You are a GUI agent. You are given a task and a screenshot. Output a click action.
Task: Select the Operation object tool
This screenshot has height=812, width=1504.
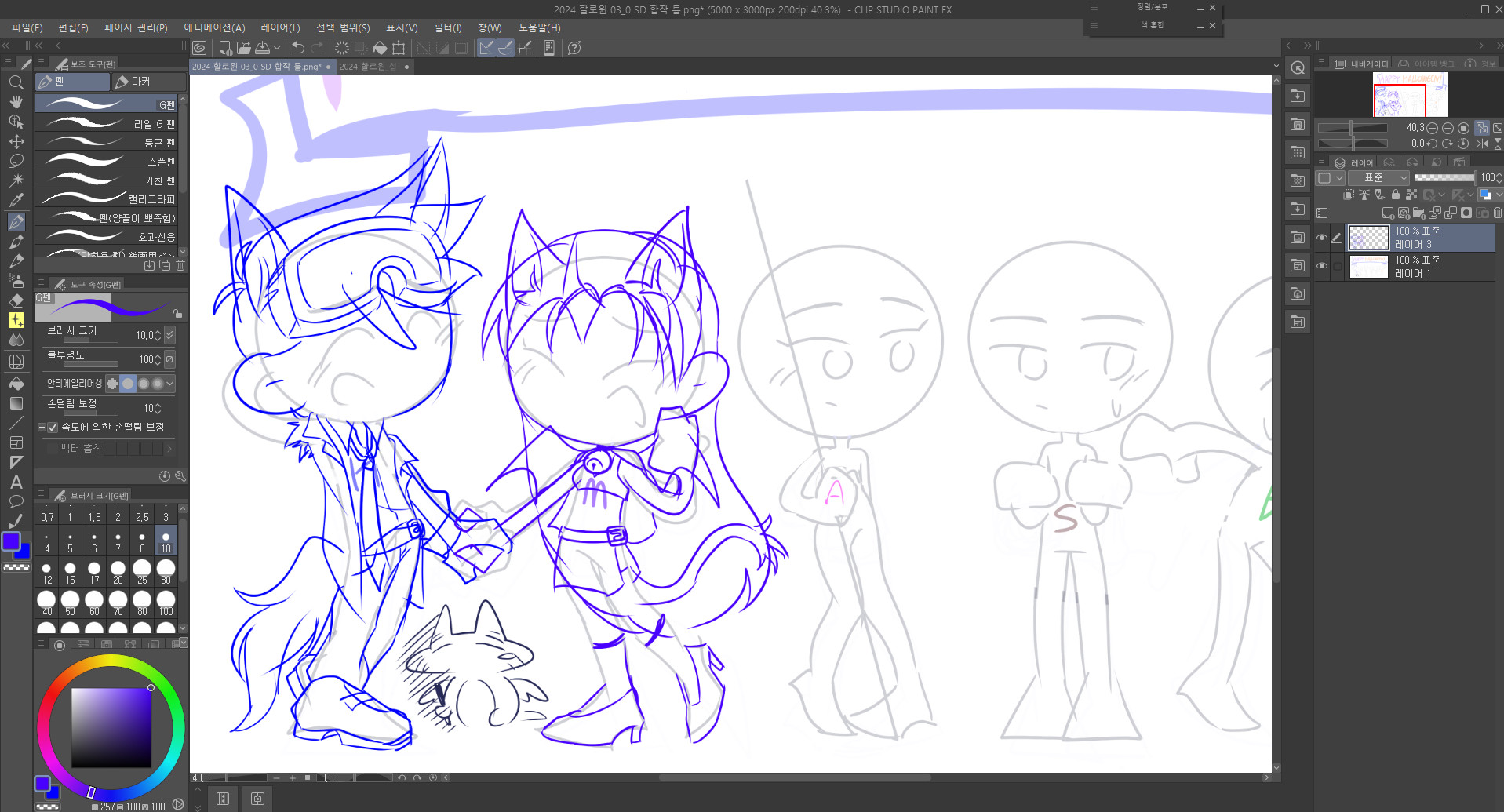[x=16, y=122]
